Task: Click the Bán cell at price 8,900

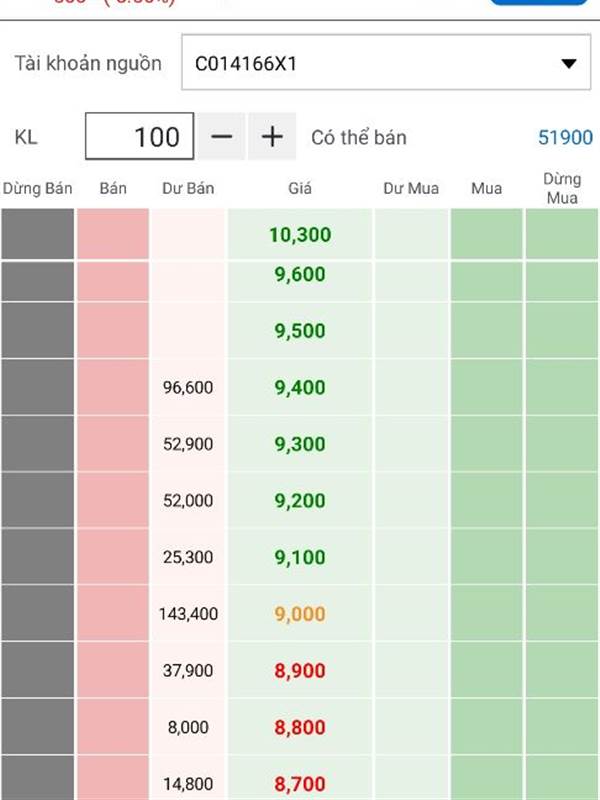Action: pyautogui.click(x=113, y=670)
